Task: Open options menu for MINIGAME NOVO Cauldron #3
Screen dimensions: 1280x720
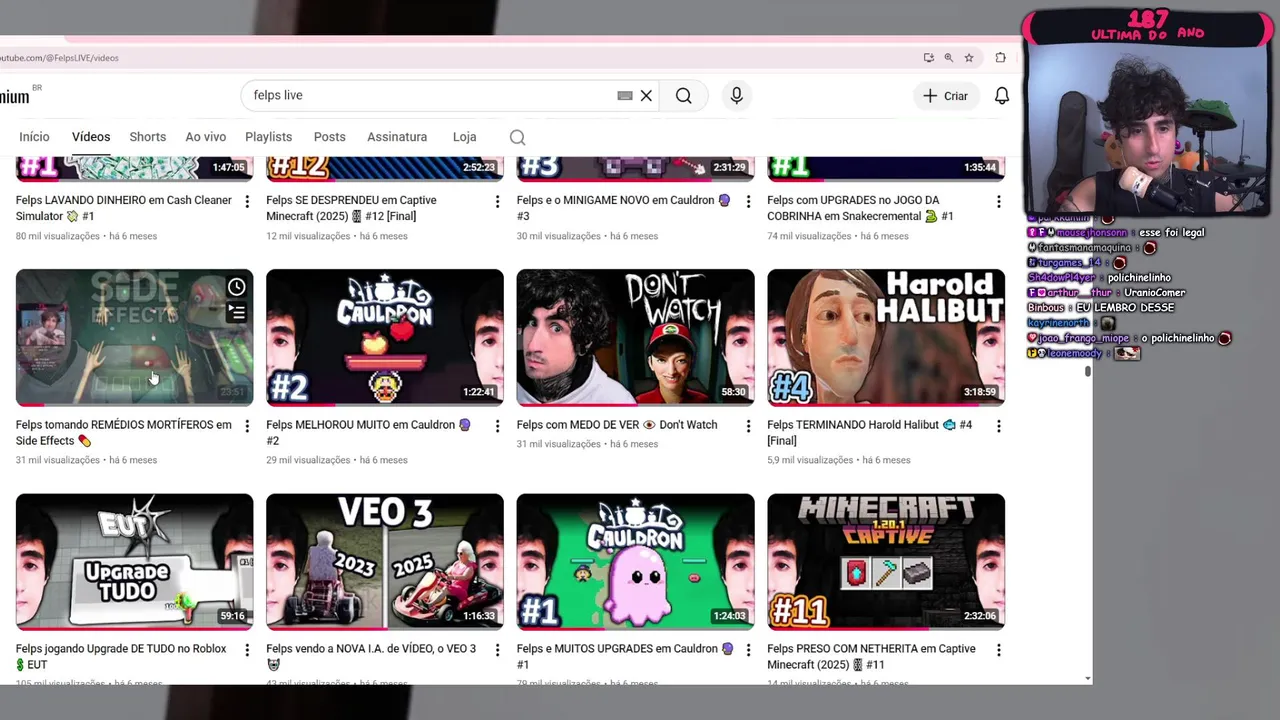Action: click(x=748, y=201)
